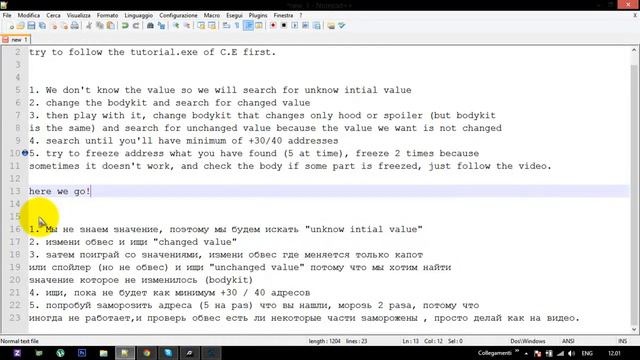Image resolution: width=640 pixels, height=360 pixels.
Task: Open the Cerca menu
Action: [53, 15]
